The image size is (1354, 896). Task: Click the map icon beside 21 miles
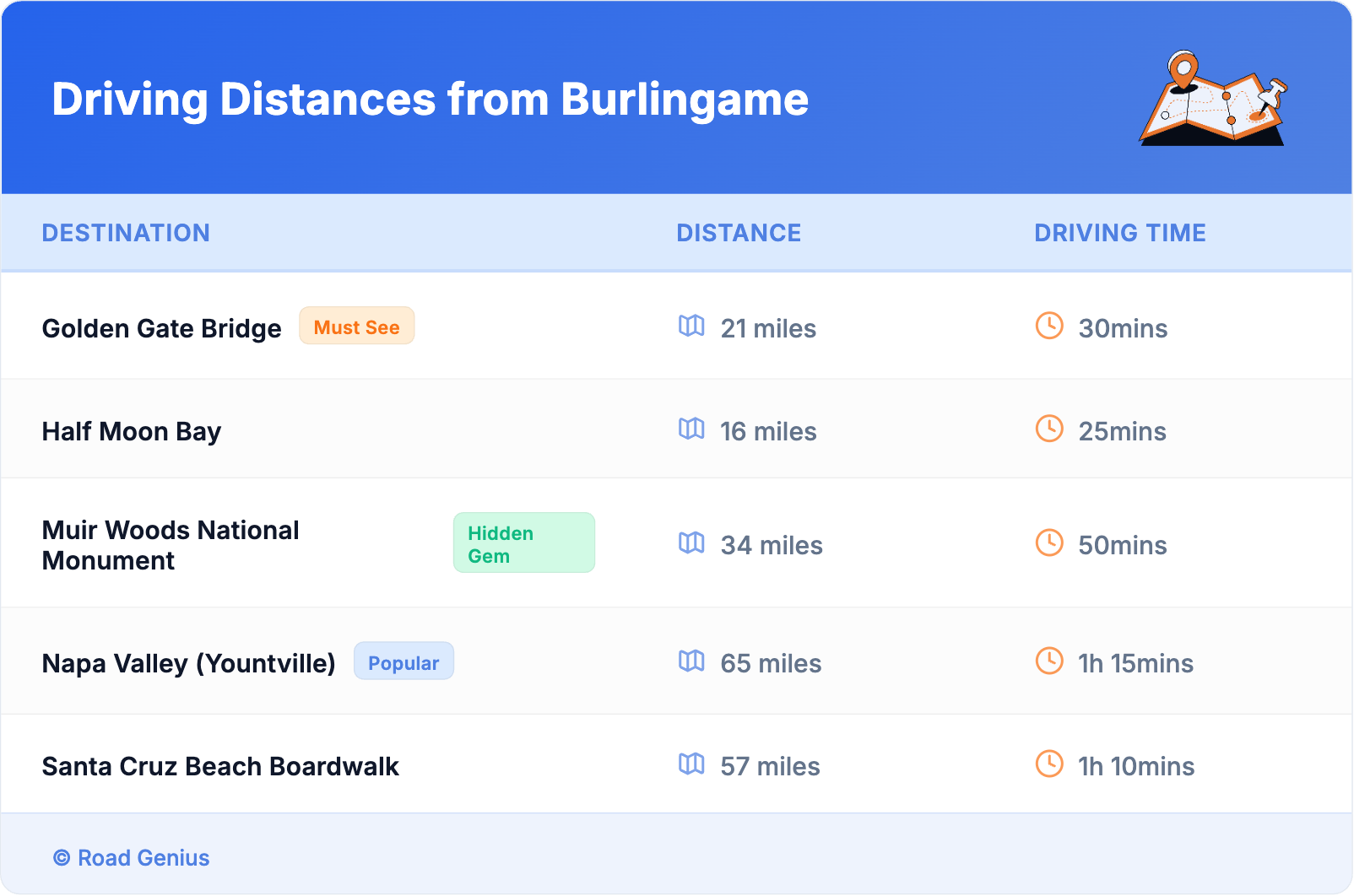691,326
